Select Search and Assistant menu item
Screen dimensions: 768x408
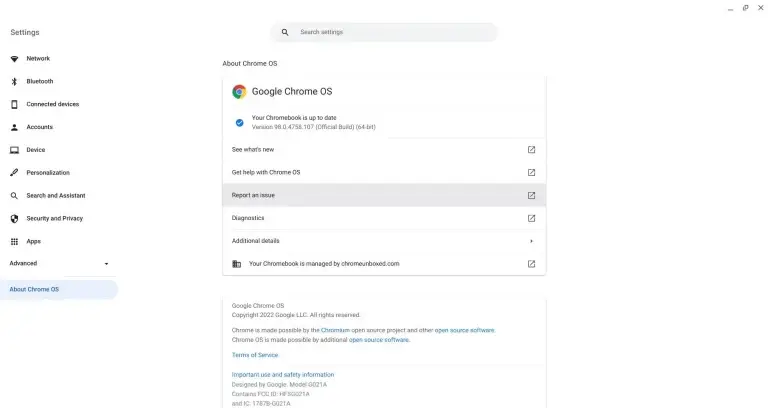[x=55, y=196]
